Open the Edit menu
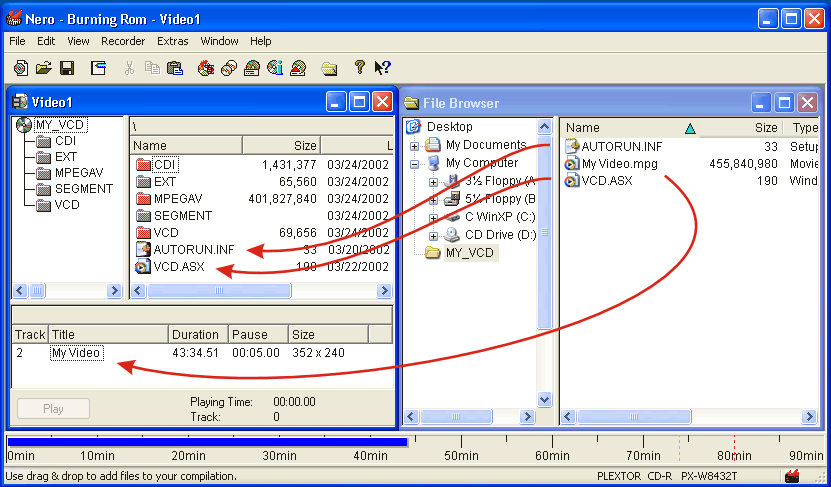 point(46,41)
